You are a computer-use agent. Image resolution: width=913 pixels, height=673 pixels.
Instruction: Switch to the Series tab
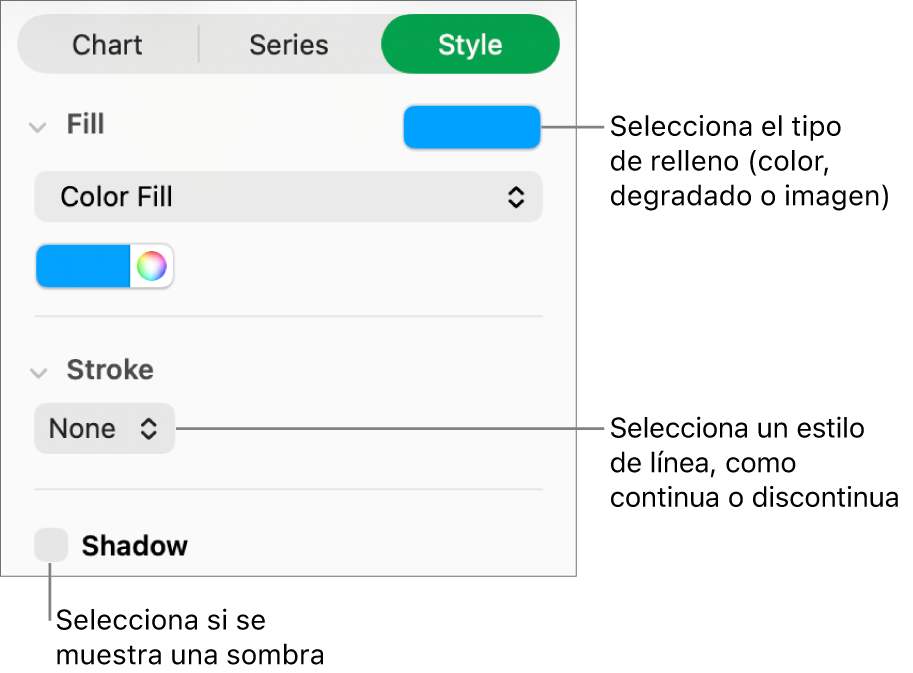[289, 45]
